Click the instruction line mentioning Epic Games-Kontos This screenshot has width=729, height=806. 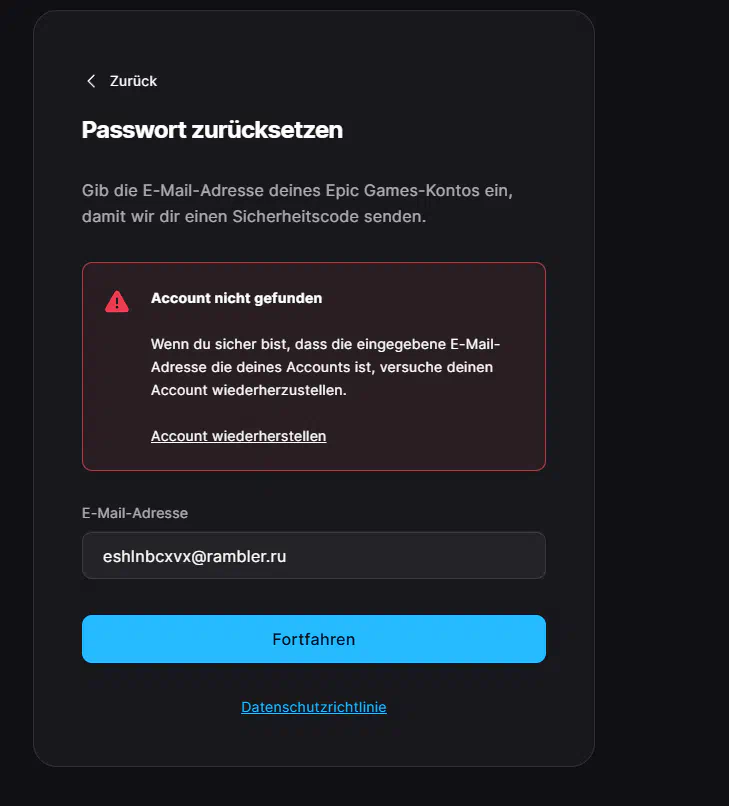(297, 191)
